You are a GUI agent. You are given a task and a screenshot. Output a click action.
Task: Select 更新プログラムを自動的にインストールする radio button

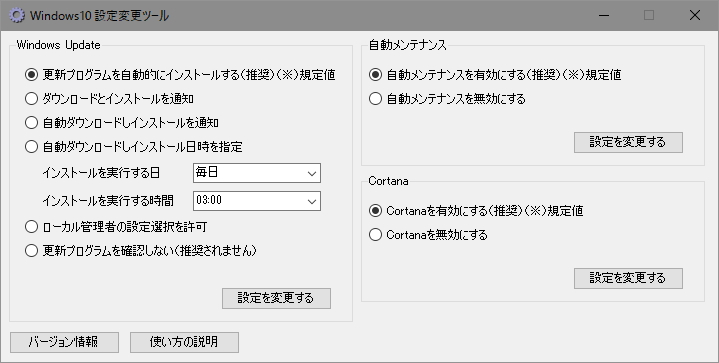[31, 75]
